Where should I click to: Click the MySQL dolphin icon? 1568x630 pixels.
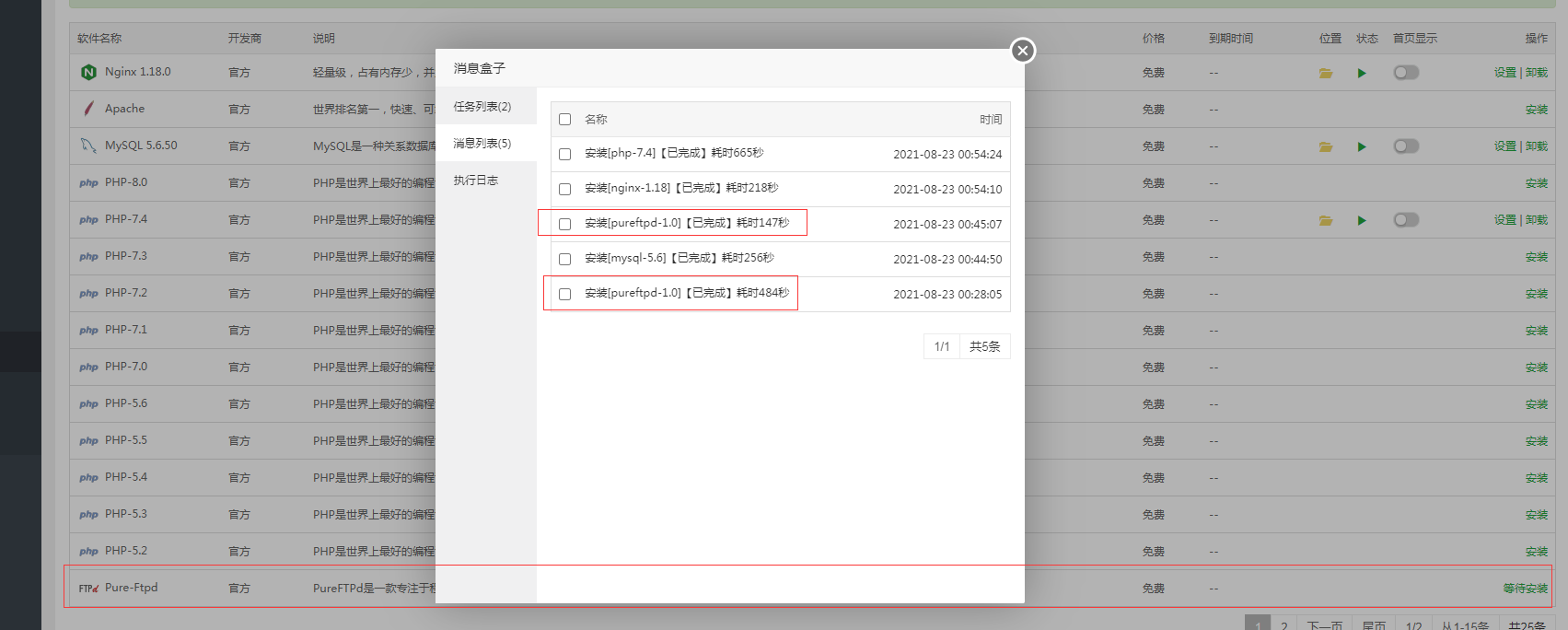pos(88,146)
